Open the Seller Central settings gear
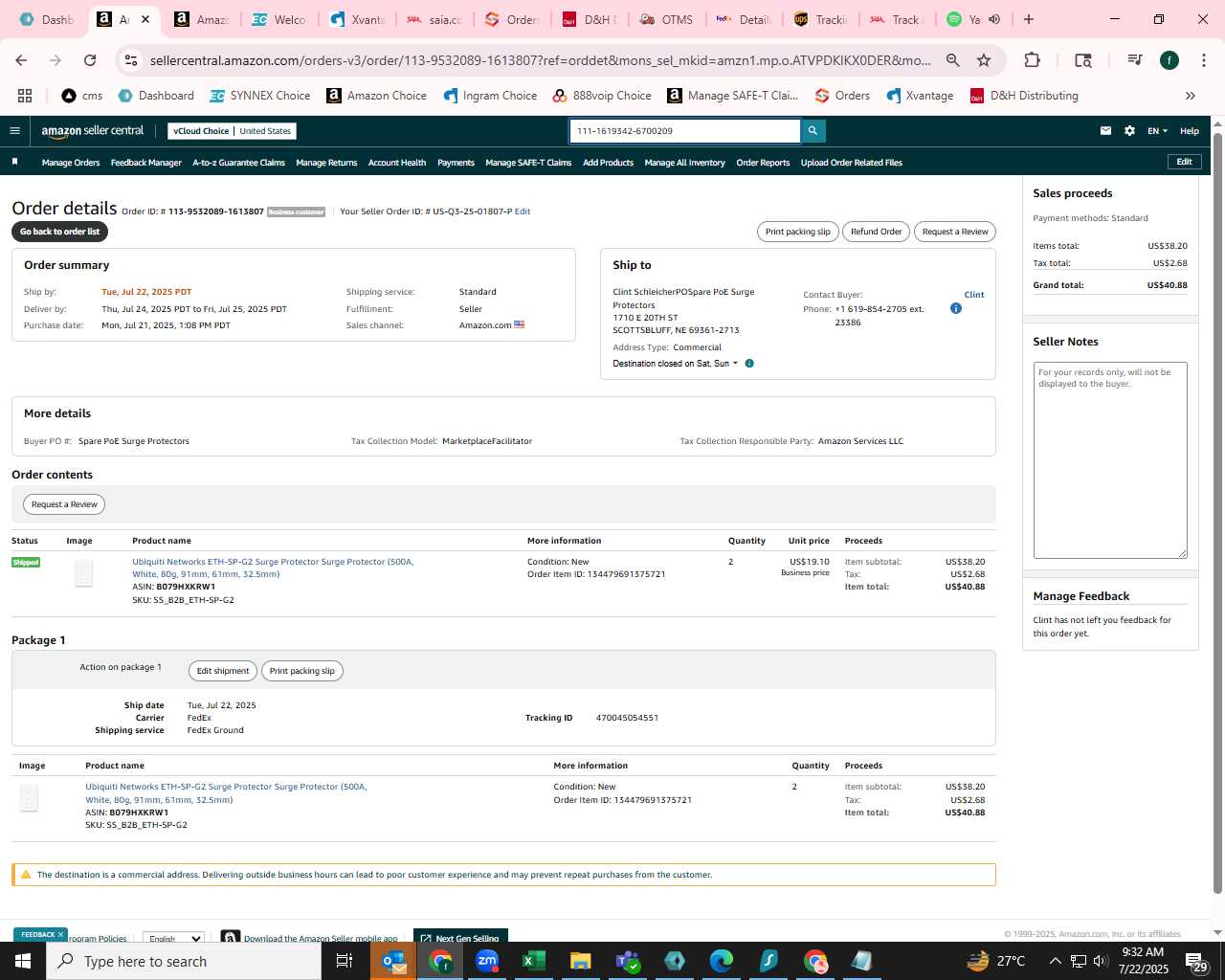1225x980 pixels. click(x=1129, y=131)
